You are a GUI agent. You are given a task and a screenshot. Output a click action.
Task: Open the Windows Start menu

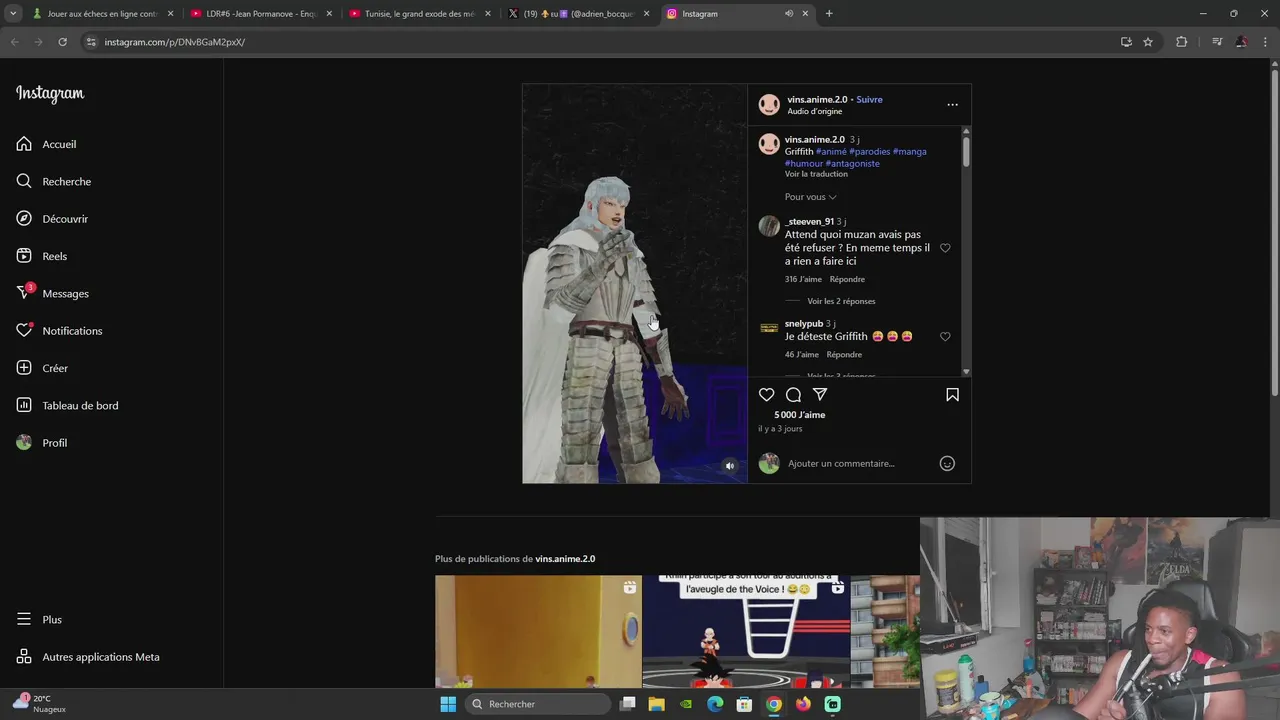point(448,704)
